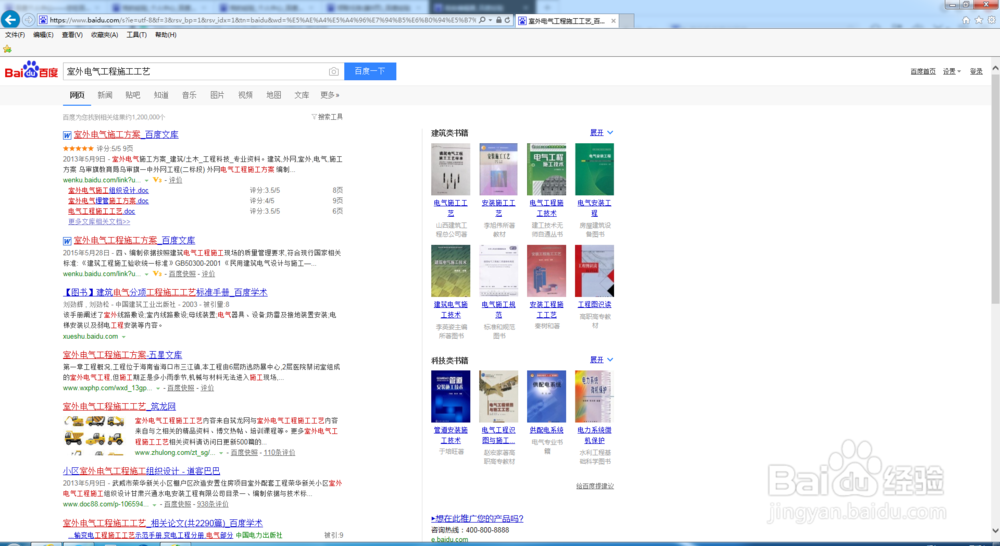The width and height of the screenshot is (1000, 546).
Task: Open 电气工程施工技术 green book cover
Action: [x=547, y=169]
